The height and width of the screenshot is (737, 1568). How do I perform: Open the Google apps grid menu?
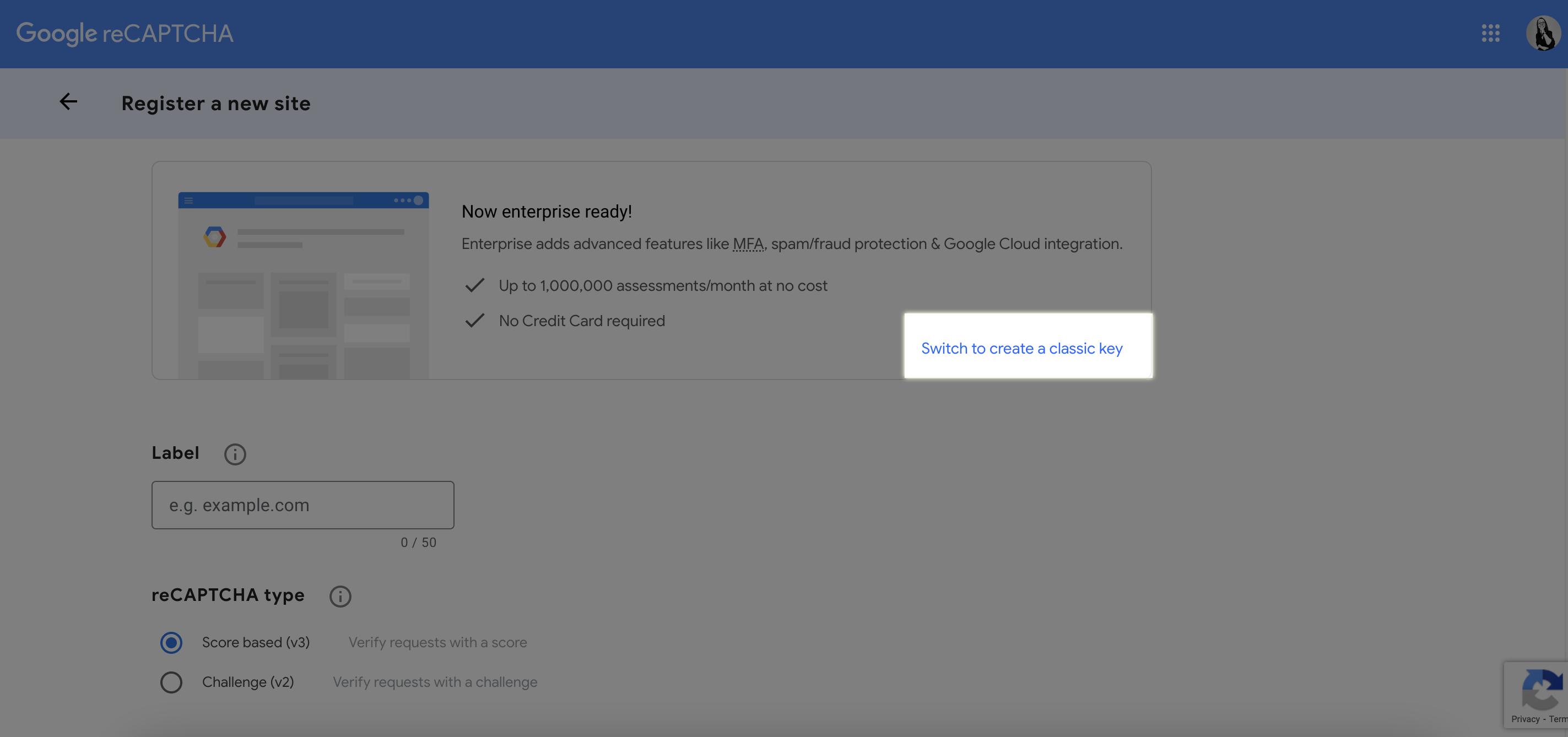(1491, 34)
